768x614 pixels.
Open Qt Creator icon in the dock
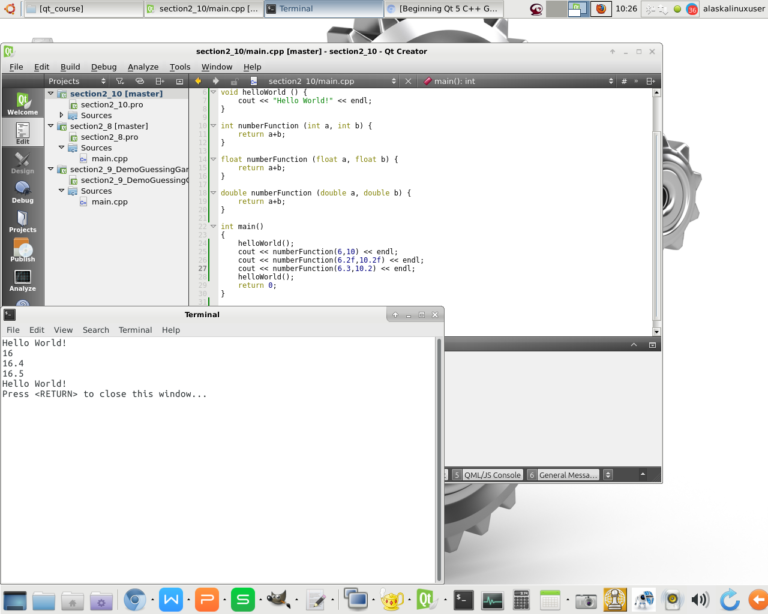click(426, 600)
